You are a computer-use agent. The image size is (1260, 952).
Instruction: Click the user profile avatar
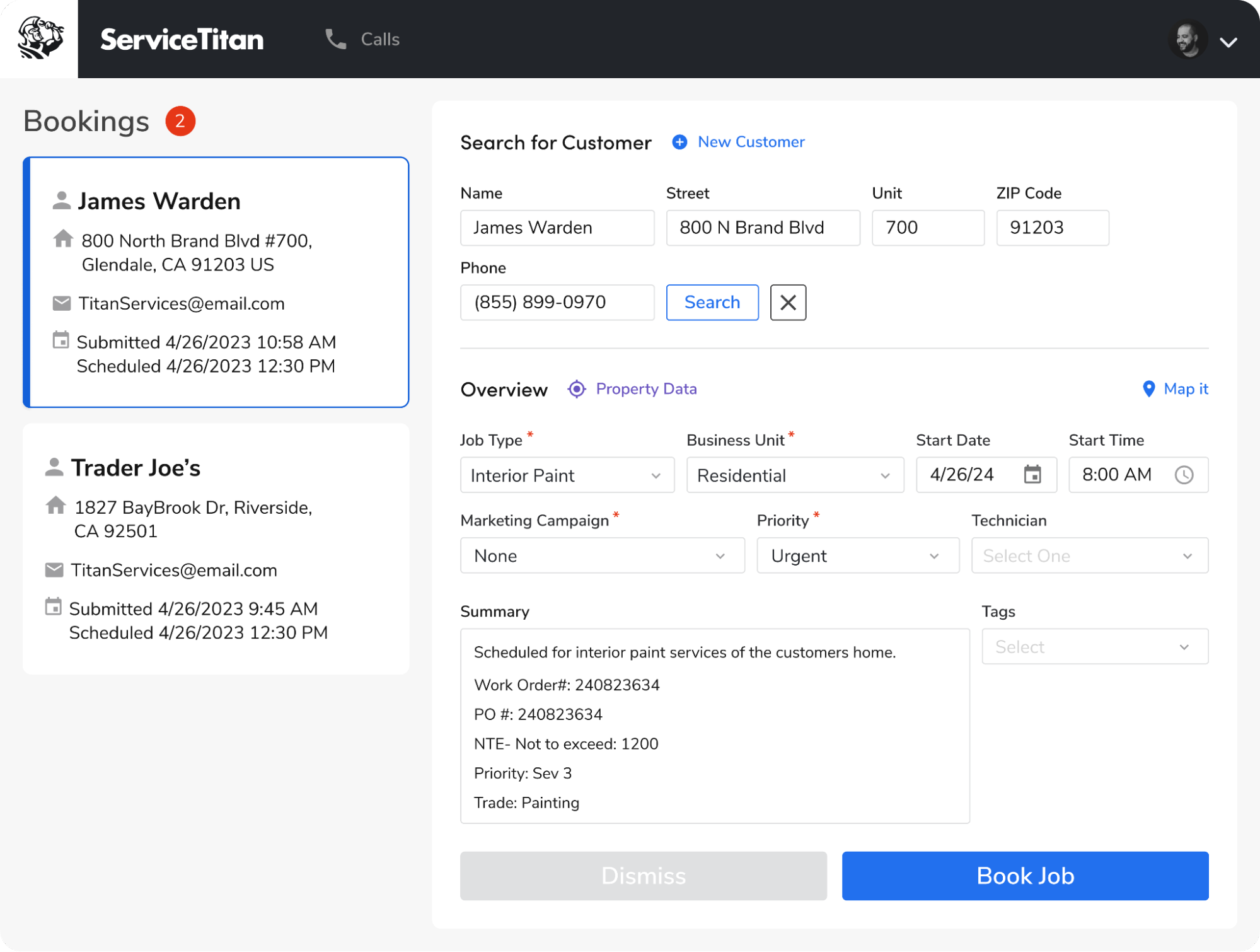coord(1187,40)
